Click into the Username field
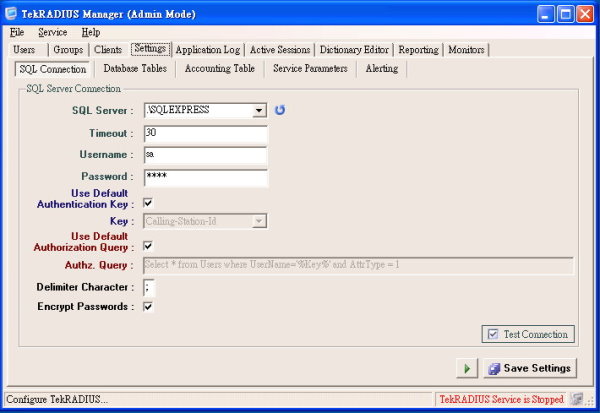 coord(205,155)
